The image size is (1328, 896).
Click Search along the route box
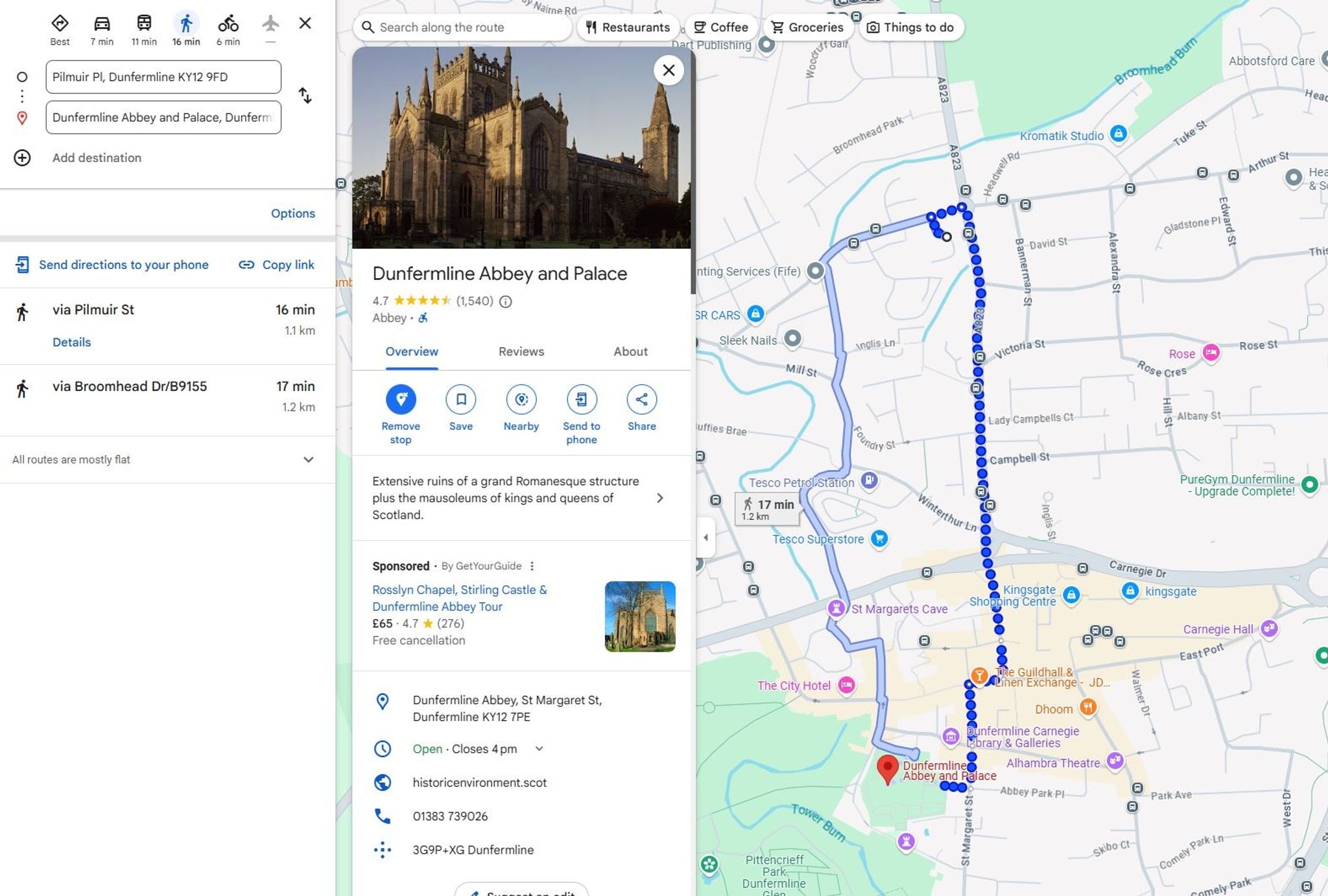pyautogui.click(x=463, y=27)
